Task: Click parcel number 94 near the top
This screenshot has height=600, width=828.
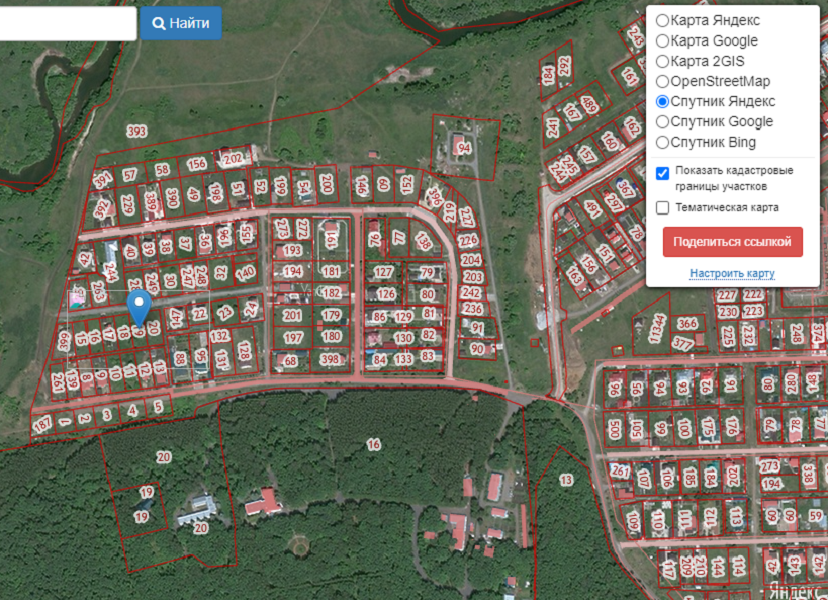Action: click(463, 148)
